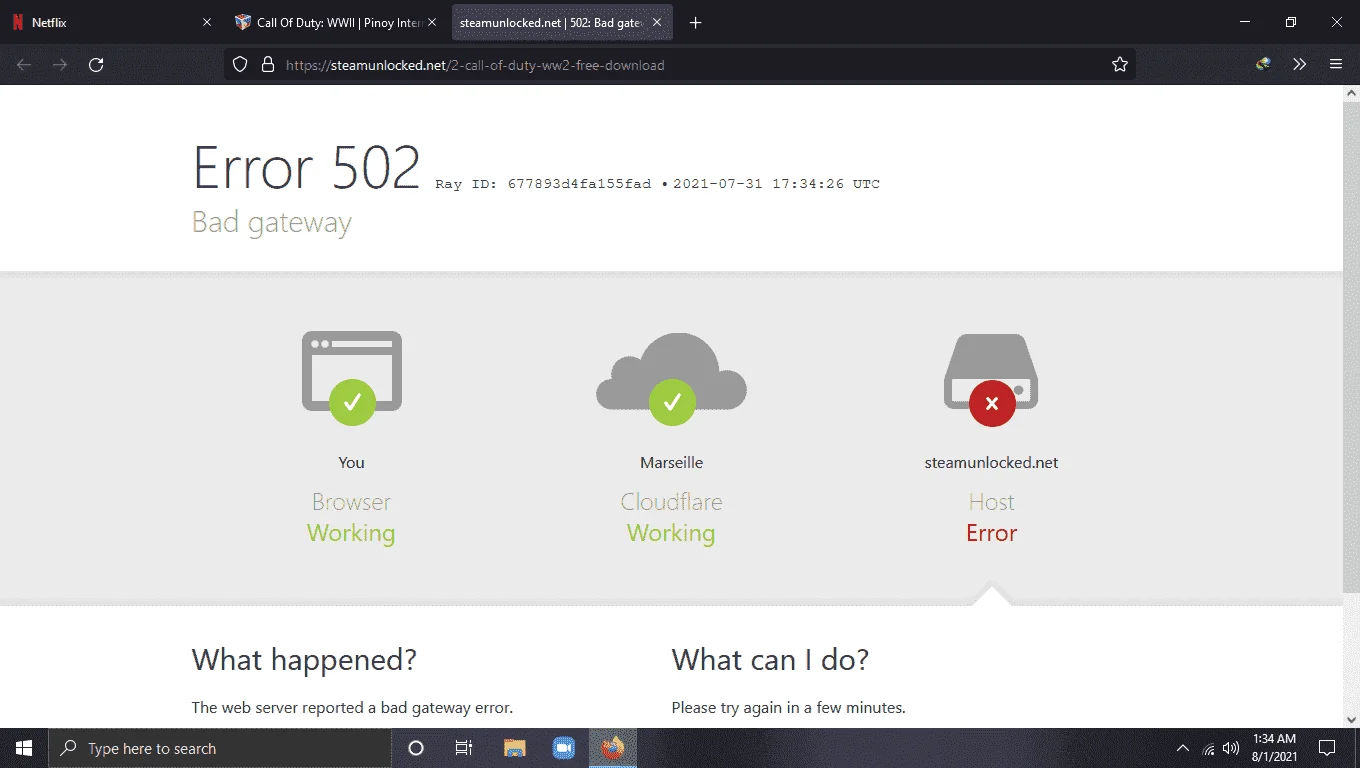1360x768 pixels.
Task: Click the 'What can I do?' heading
Action: coord(770,660)
